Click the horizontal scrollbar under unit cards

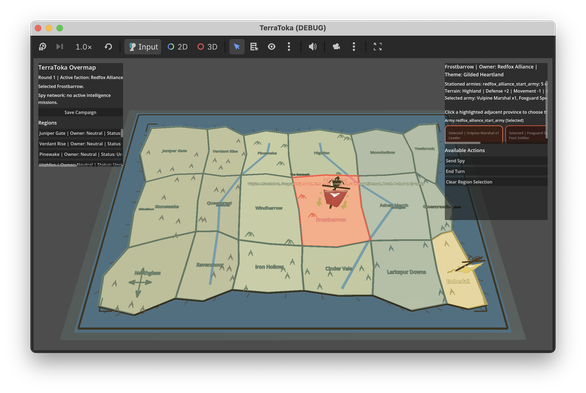coord(463,143)
